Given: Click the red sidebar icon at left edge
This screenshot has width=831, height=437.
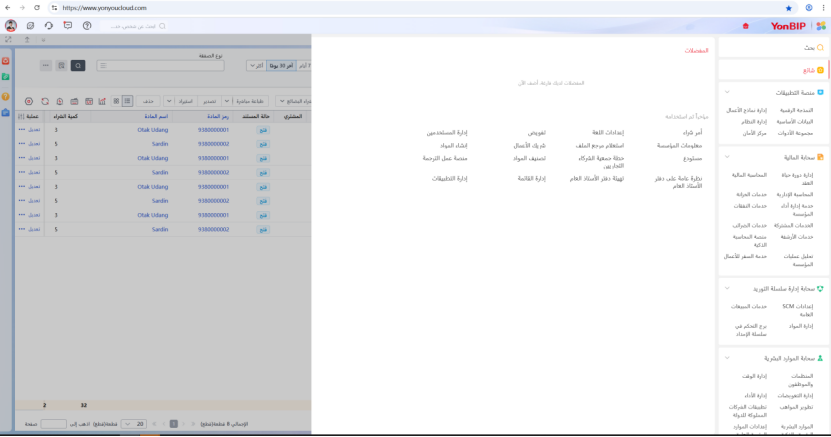Looking at the screenshot, I should [x=6, y=61].
